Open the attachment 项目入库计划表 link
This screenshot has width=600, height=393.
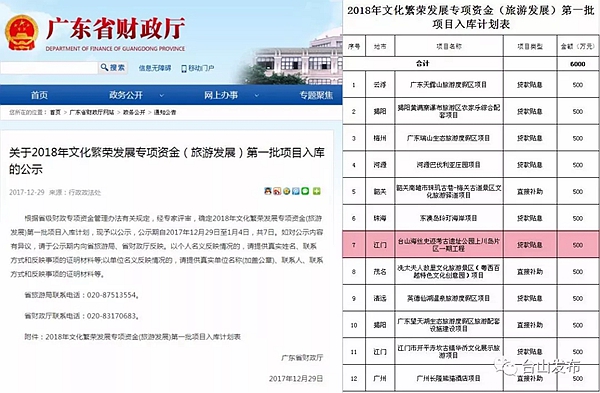click(143, 337)
